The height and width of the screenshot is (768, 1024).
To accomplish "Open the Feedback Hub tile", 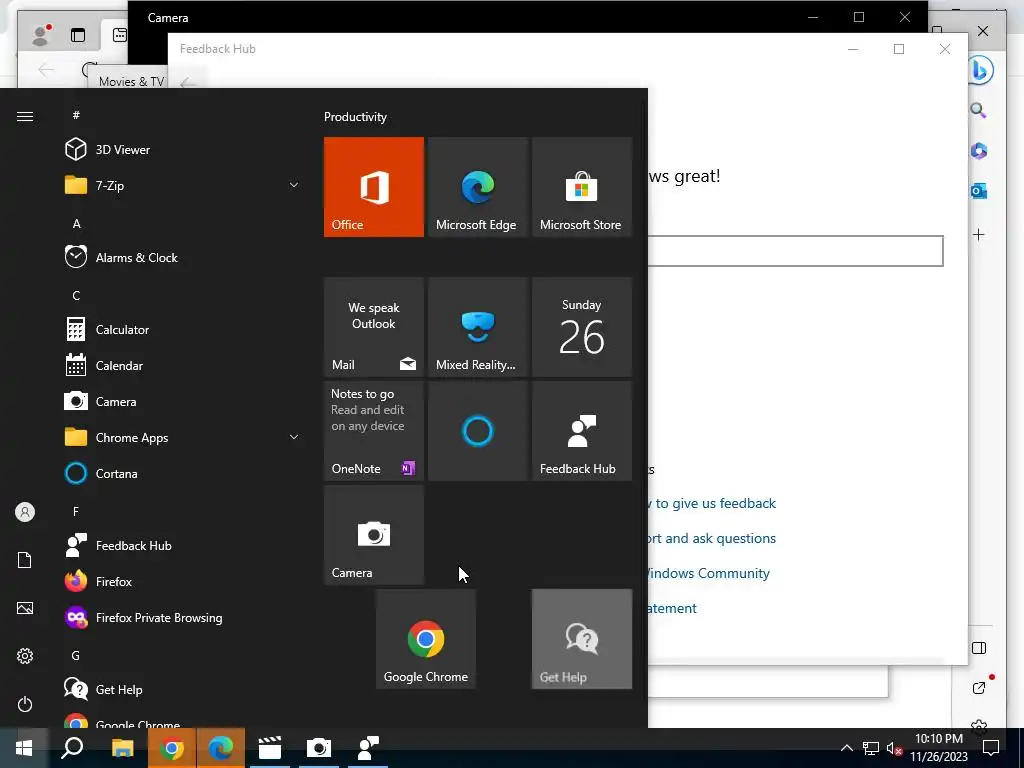I will click(x=582, y=431).
